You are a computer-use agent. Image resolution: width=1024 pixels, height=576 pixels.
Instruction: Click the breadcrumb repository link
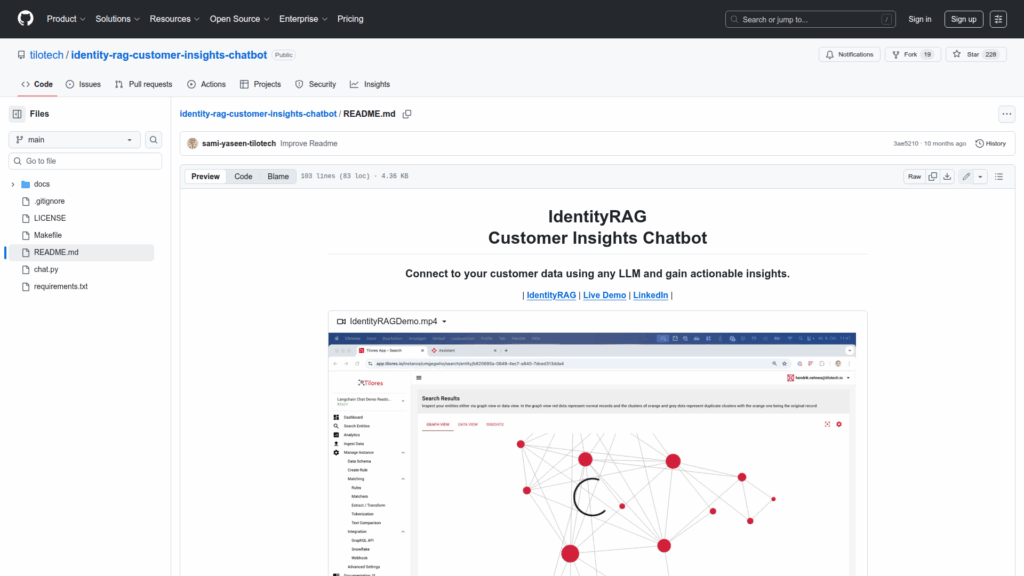258,114
